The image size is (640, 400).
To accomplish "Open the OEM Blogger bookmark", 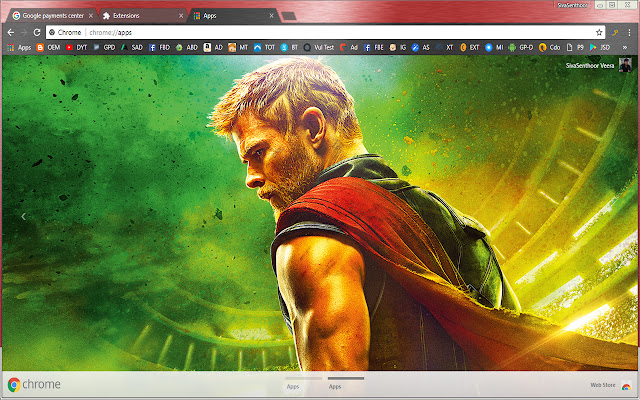I will click(x=48, y=47).
